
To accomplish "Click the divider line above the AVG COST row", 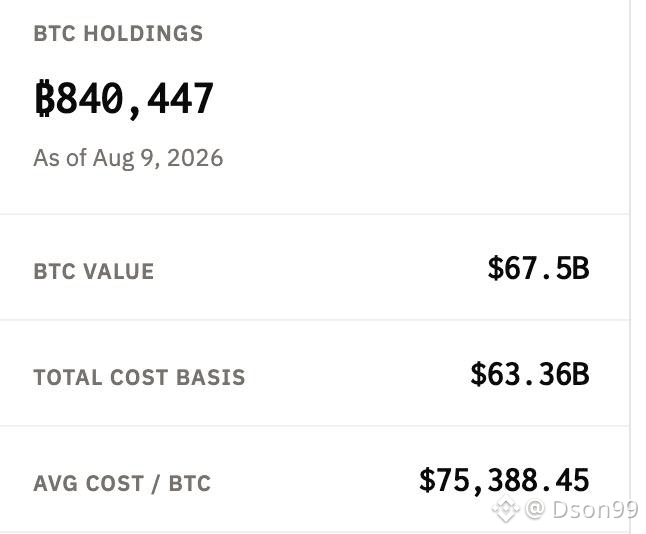I will [x=315, y=426].
